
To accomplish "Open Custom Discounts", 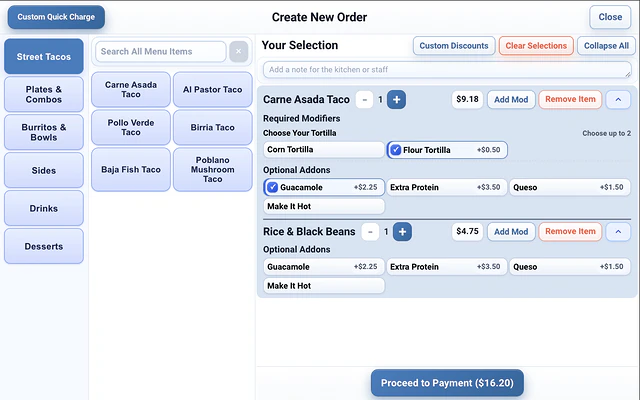I will [454, 46].
